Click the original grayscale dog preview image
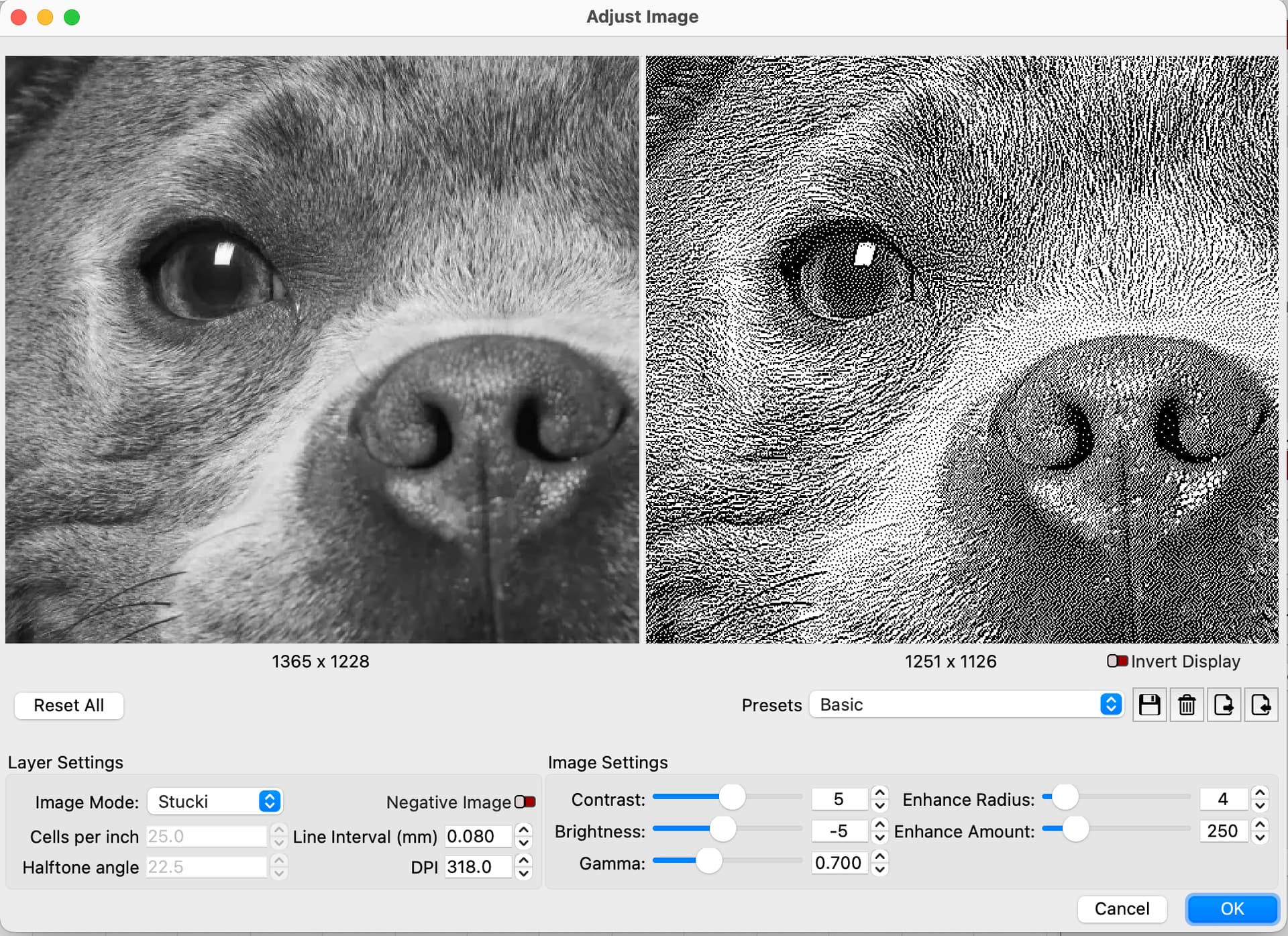Viewport: 1288px width, 936px height. [322, 350]
